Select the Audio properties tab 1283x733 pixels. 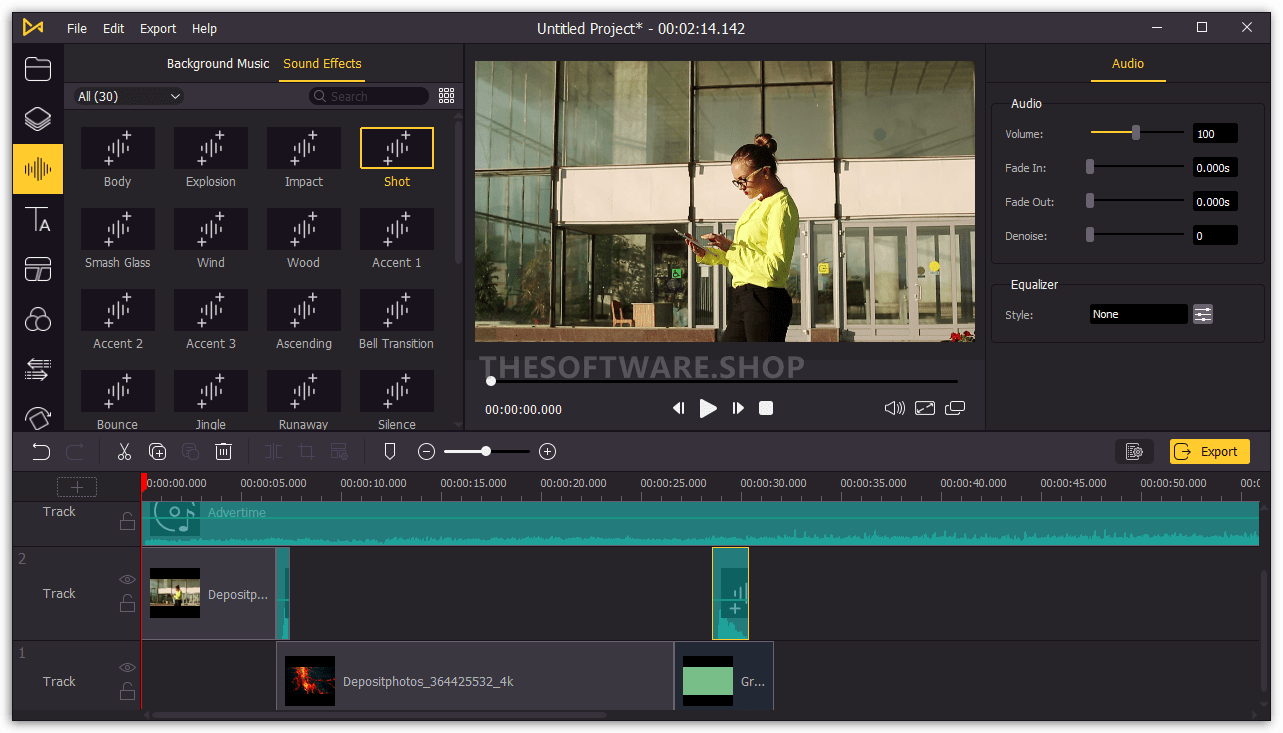coord(1128,63)
